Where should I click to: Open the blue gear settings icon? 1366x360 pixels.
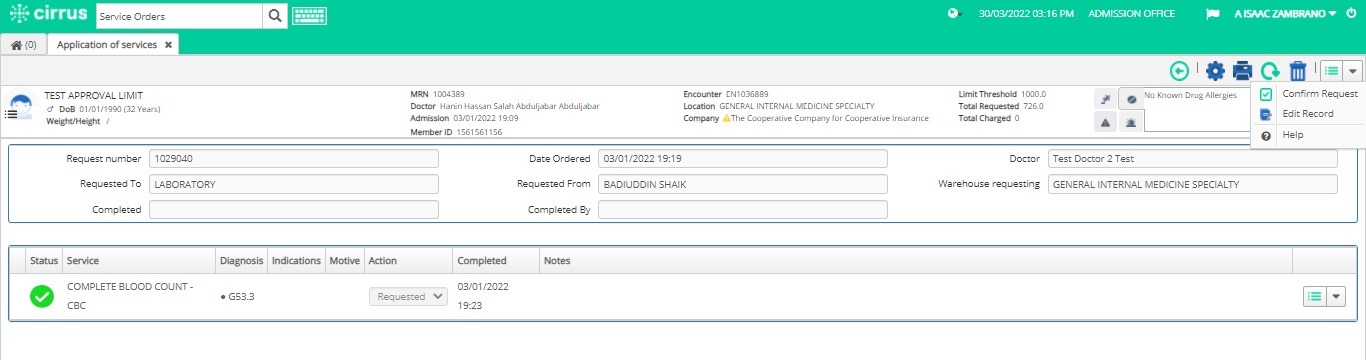tap(1215, 71)
